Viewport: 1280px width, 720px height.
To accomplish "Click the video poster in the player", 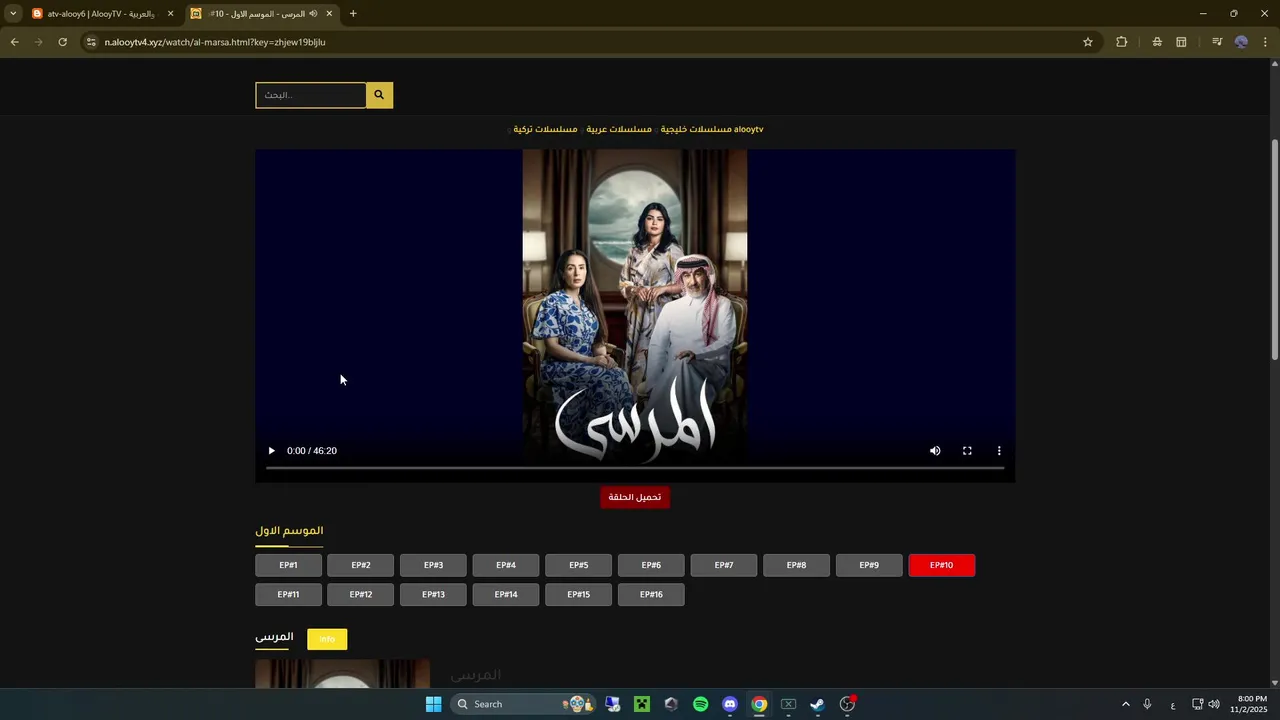I will click(x=635, y=305).
